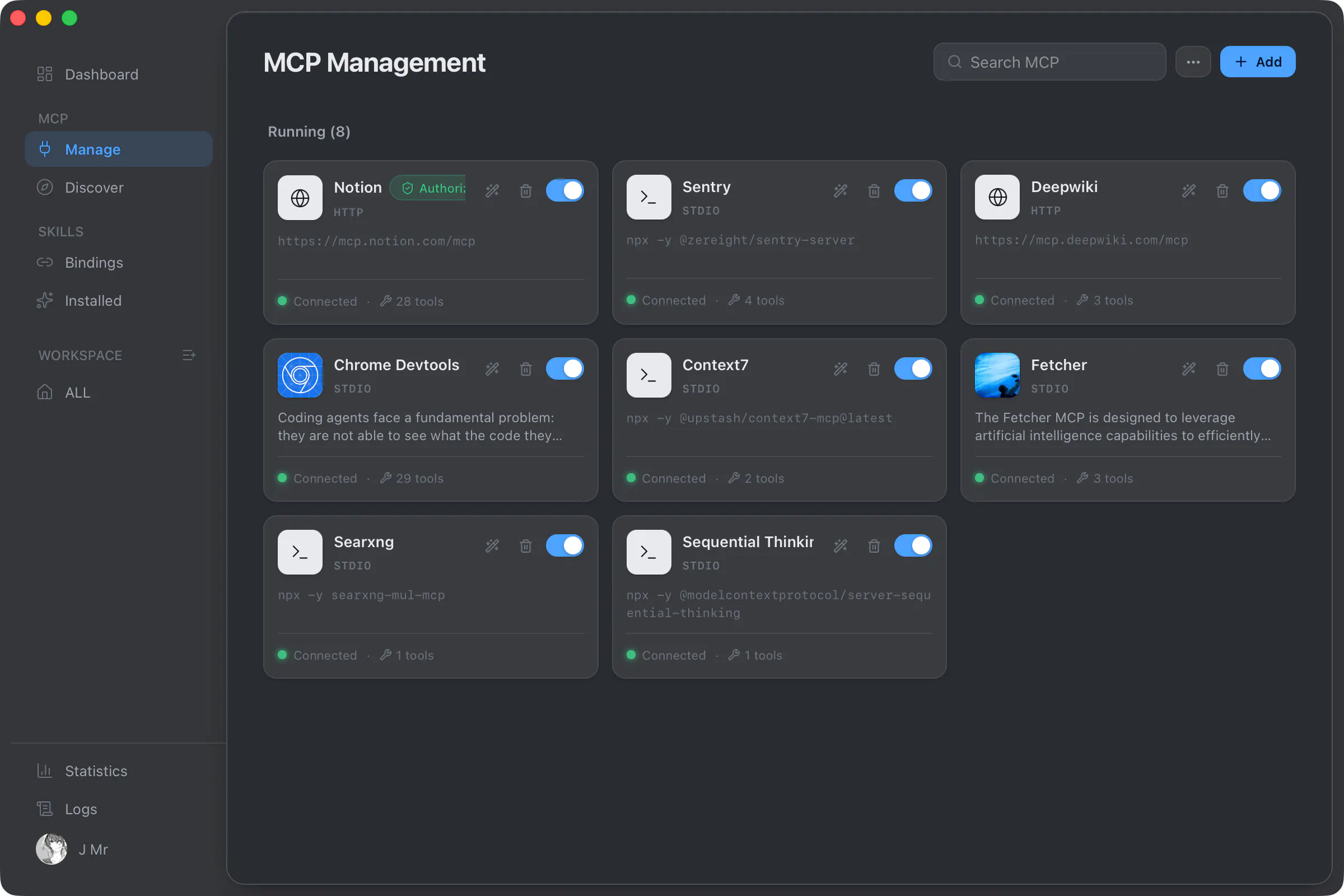Click 'npx -y searxng-mul-mcp' command text
Screen dimensions: 1344x896
[x=361, y=595]
